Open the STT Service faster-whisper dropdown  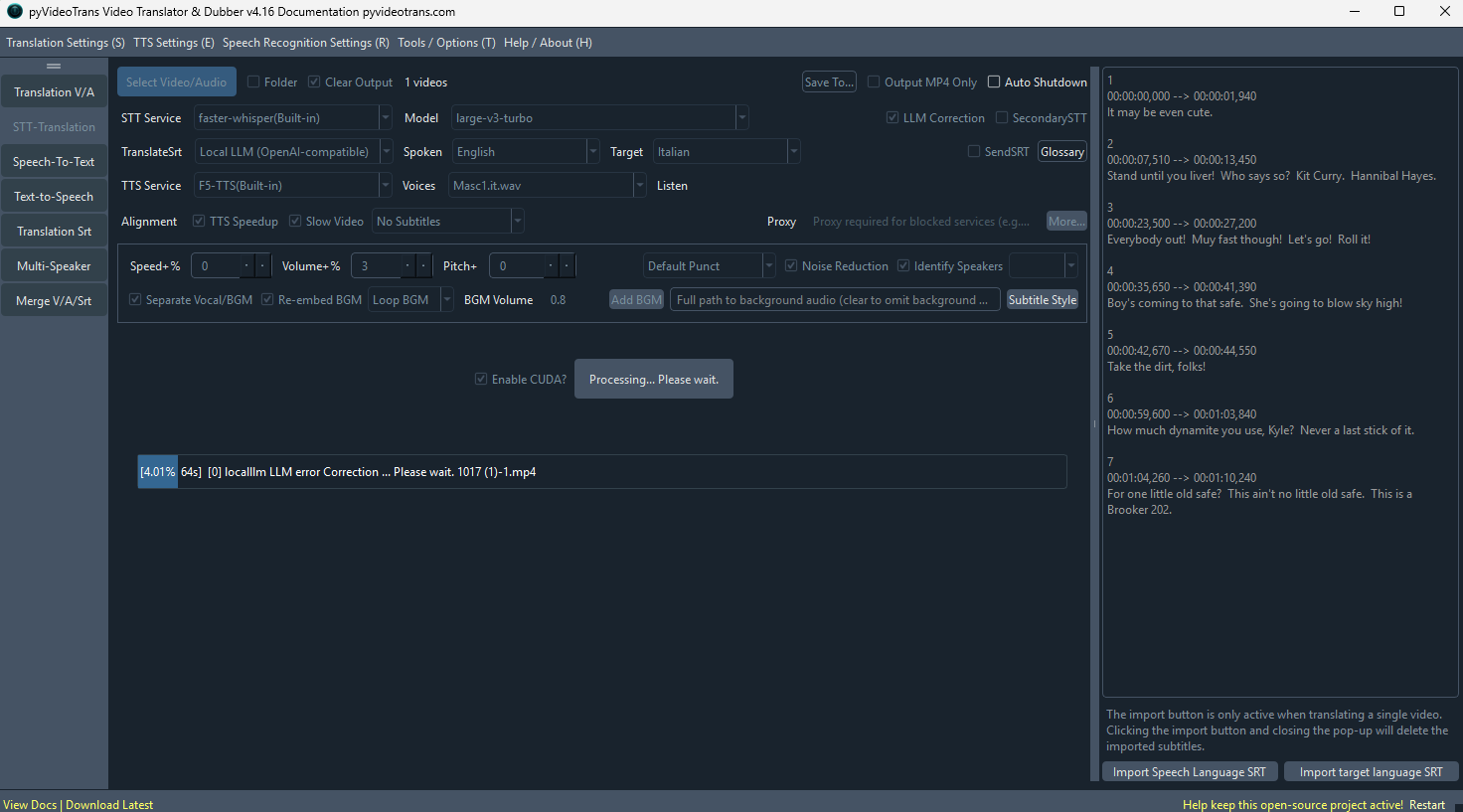[292, 118]
